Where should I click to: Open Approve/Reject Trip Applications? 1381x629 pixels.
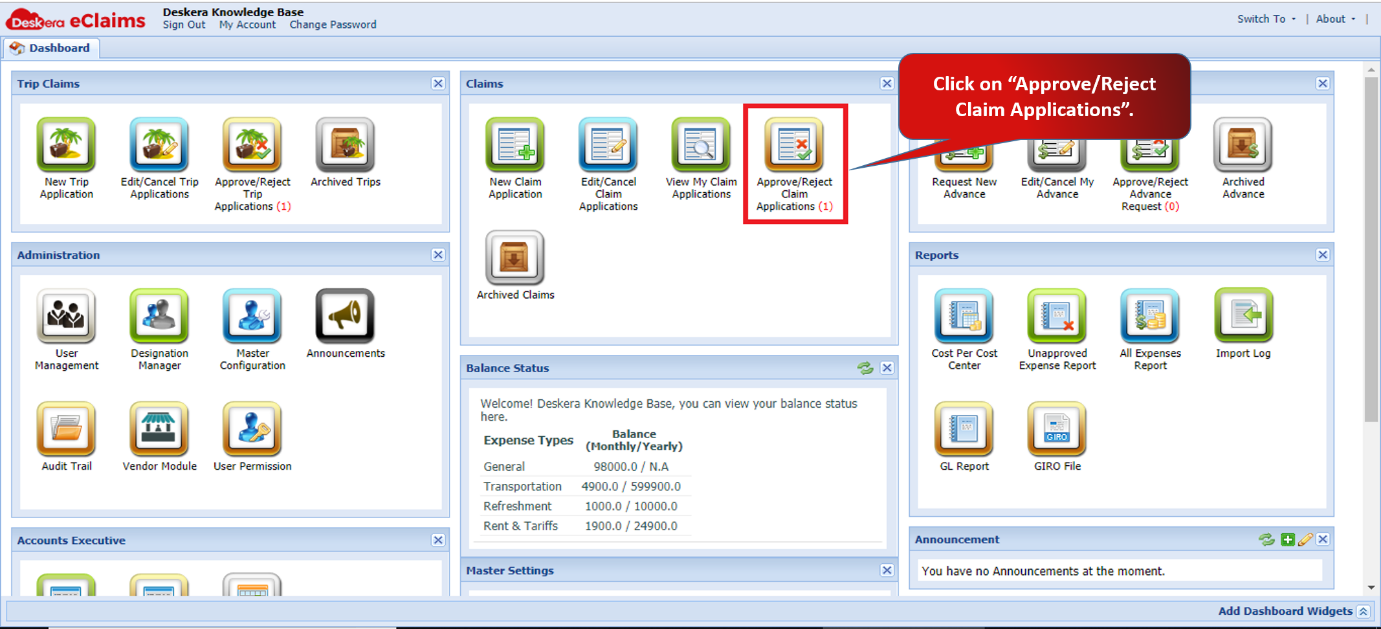(252, 146)
